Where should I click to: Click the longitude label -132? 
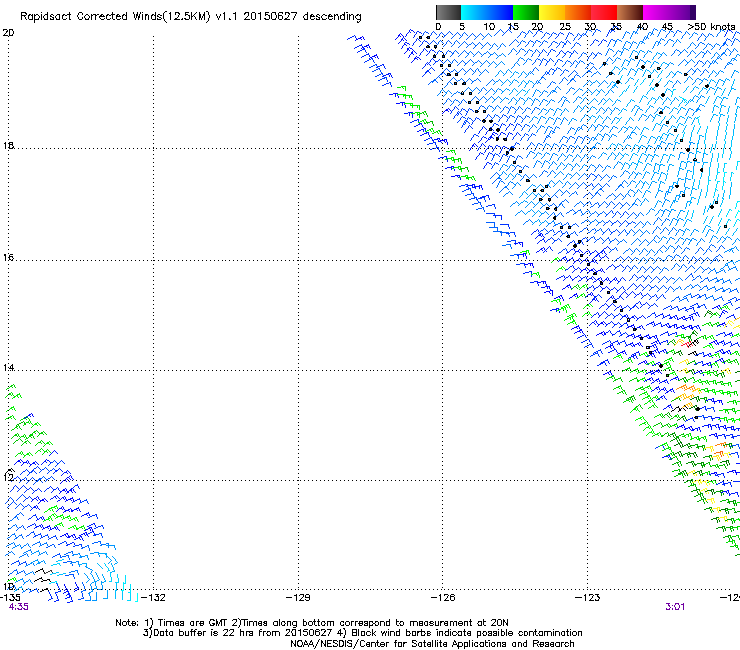tap(153, 598)
